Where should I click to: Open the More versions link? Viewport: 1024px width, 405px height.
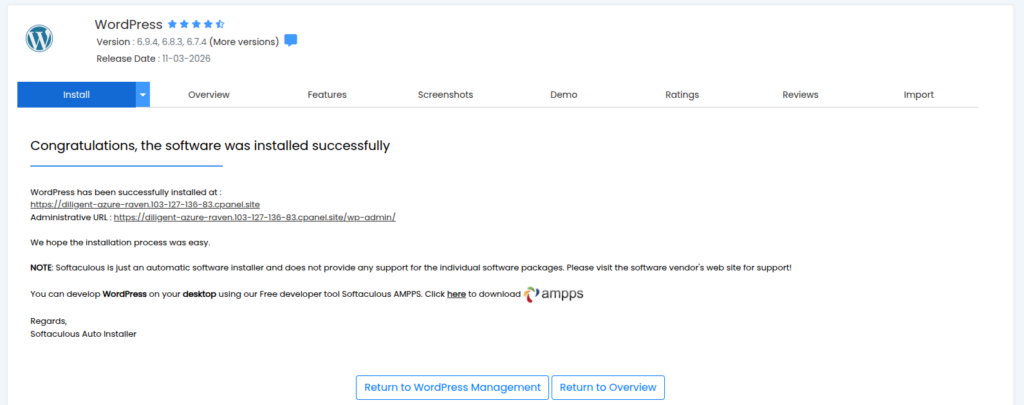tap(244, 42)
